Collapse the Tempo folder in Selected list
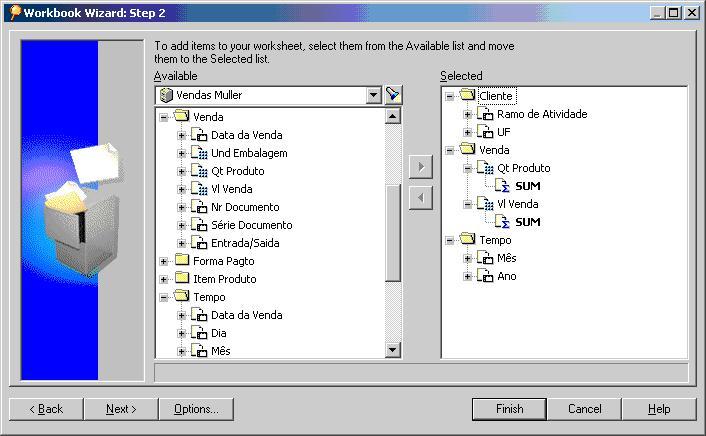Image resolution: width=706 pixels, height=436 pixels. [449, 240]
